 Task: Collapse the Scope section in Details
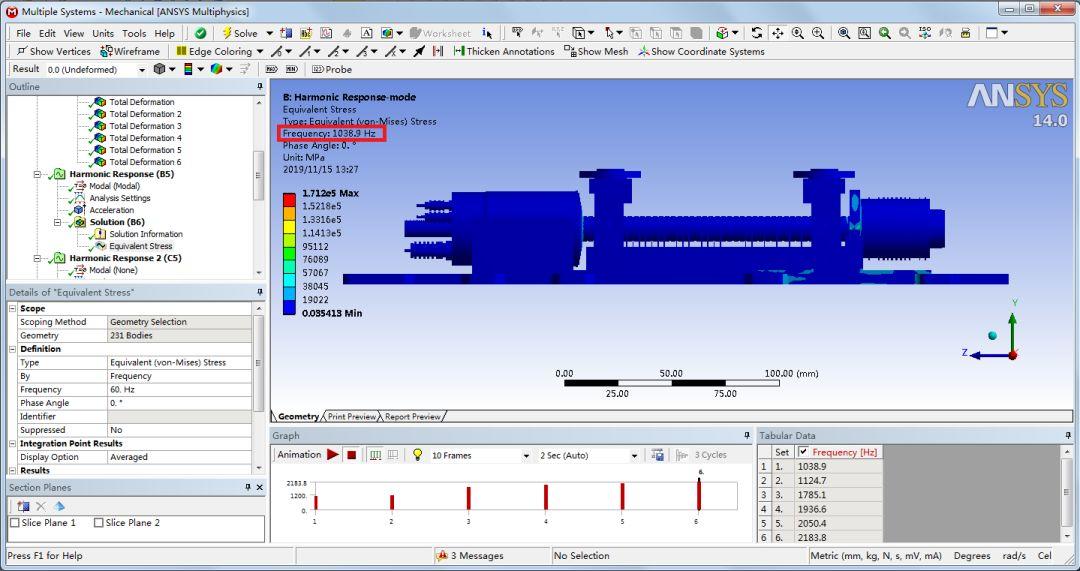pos(12,309)
